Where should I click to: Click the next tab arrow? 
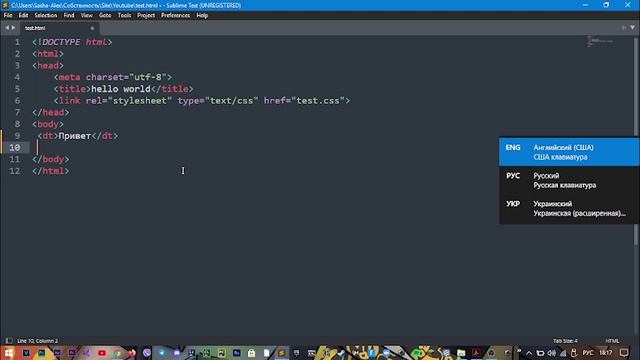(13, 28)
